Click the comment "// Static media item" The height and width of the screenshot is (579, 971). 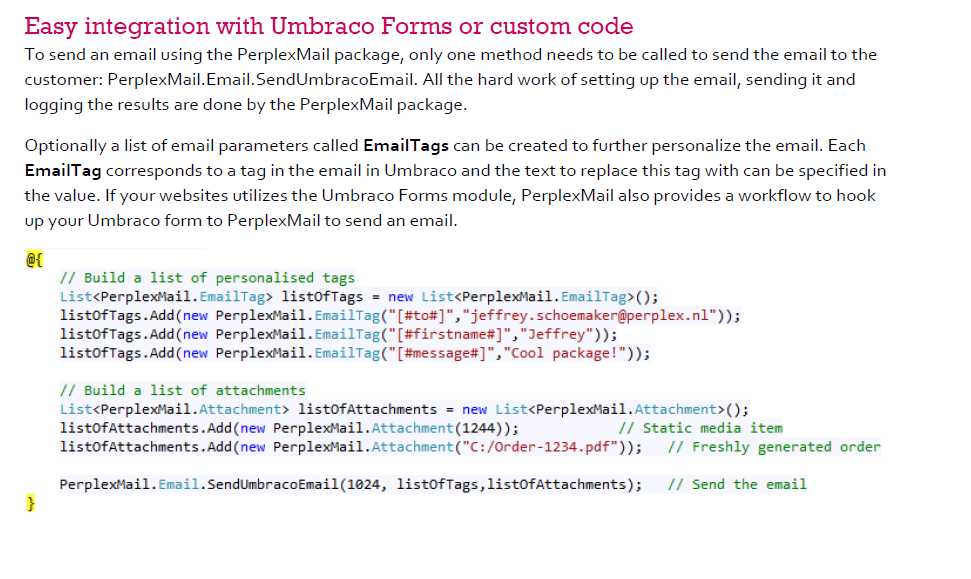[x=700, y=428]
